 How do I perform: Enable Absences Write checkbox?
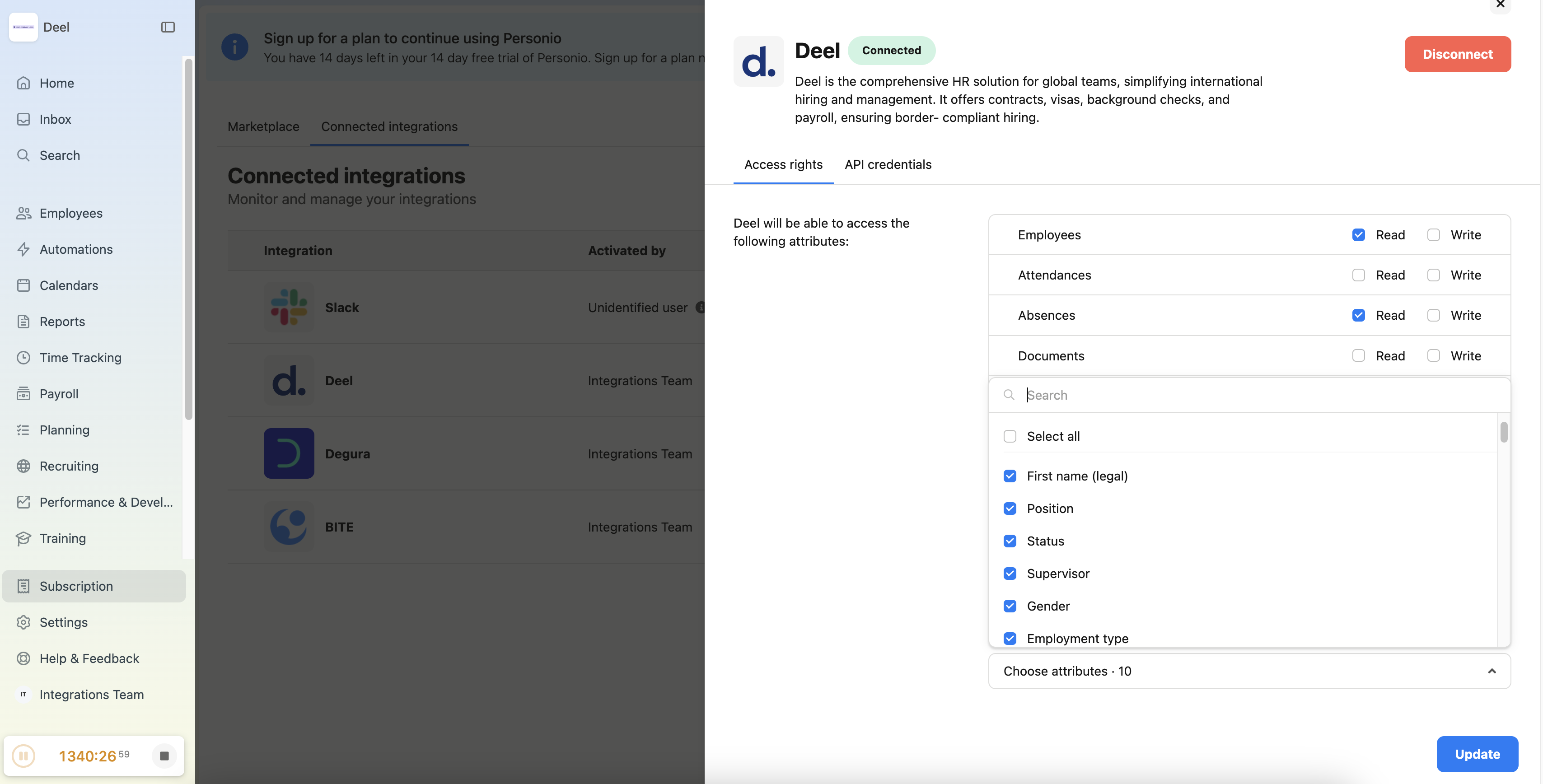1433,315
